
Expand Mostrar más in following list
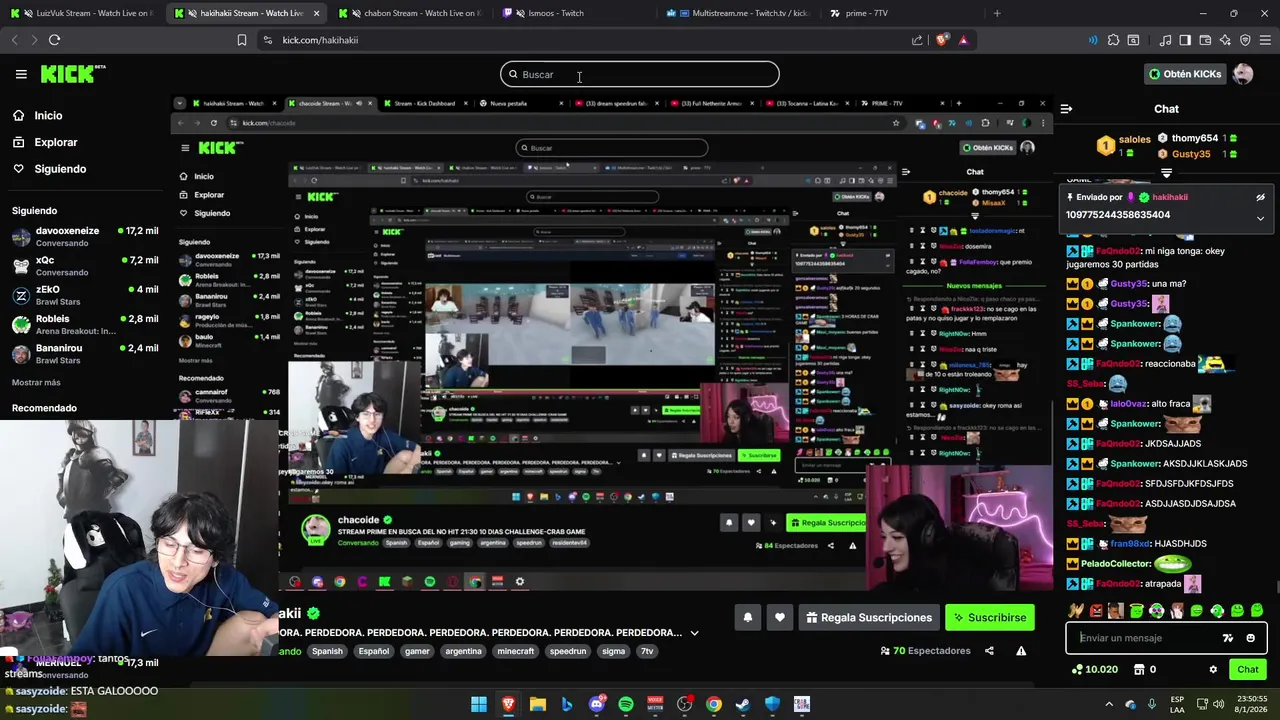(x=36, y=383)
